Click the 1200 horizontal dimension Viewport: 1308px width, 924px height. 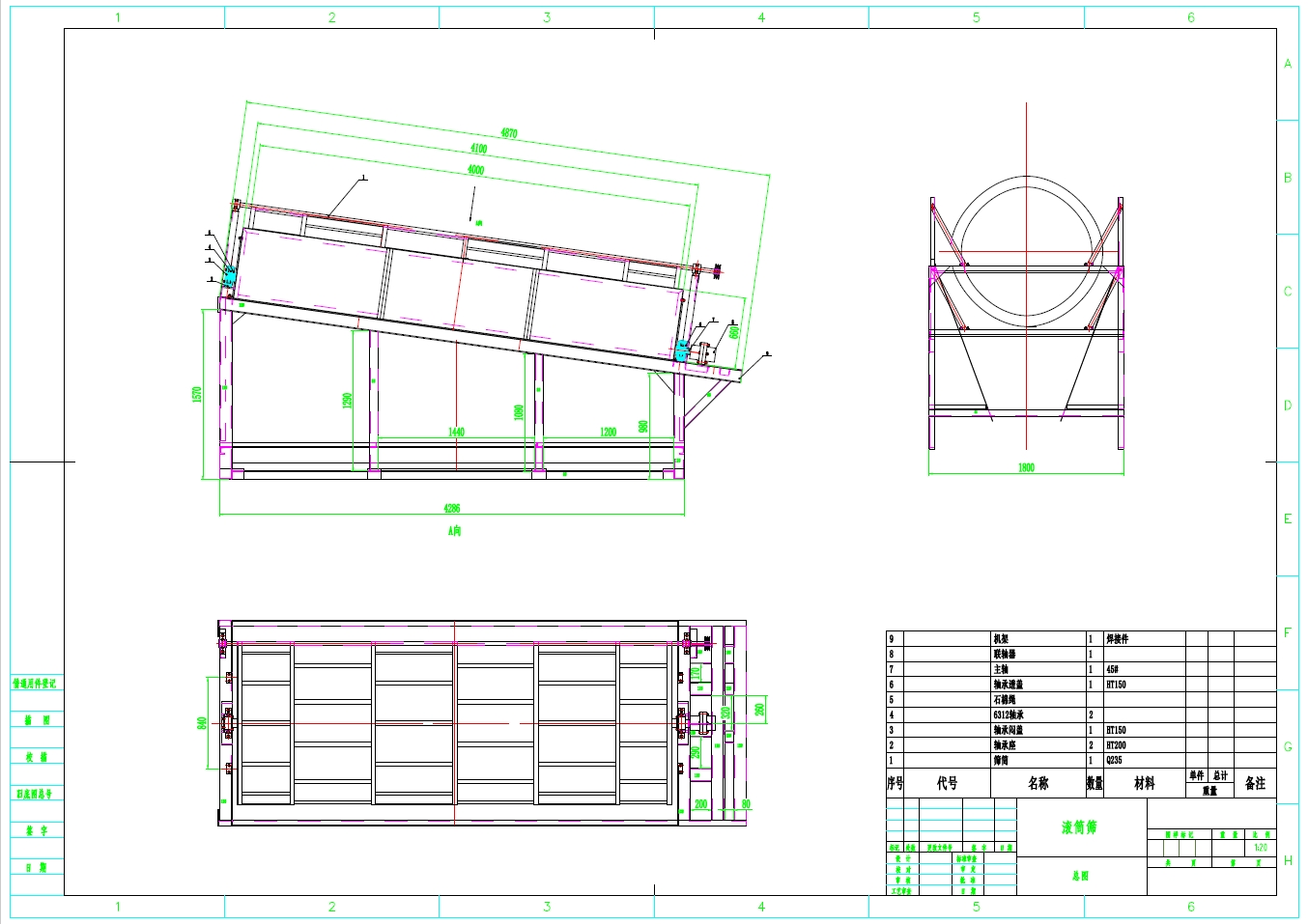coord(608,432)
